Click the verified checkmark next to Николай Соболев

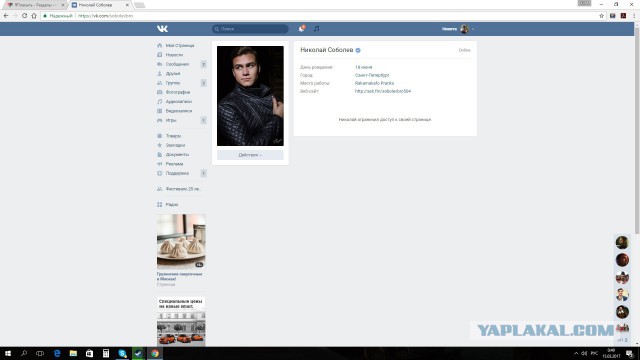[358, 50]
